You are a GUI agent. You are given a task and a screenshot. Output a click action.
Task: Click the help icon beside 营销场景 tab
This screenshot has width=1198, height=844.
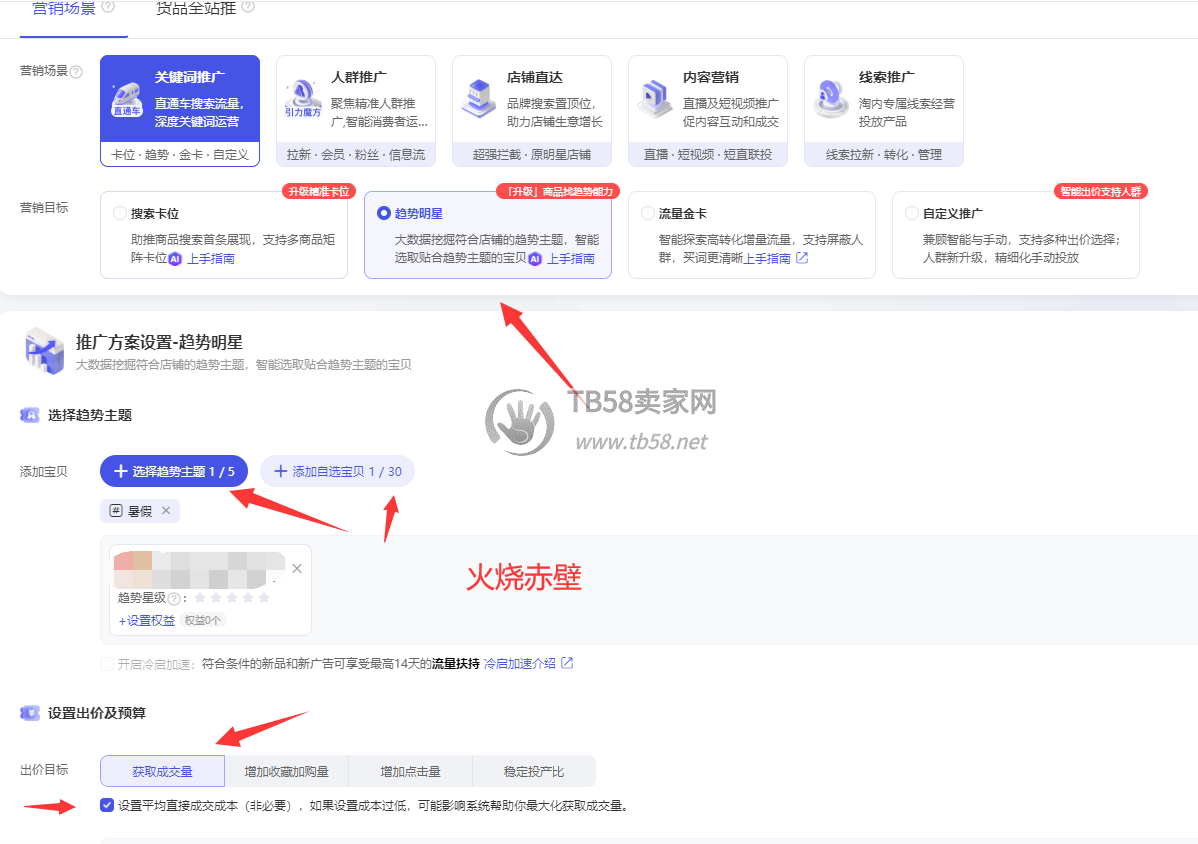click(108, 7)
